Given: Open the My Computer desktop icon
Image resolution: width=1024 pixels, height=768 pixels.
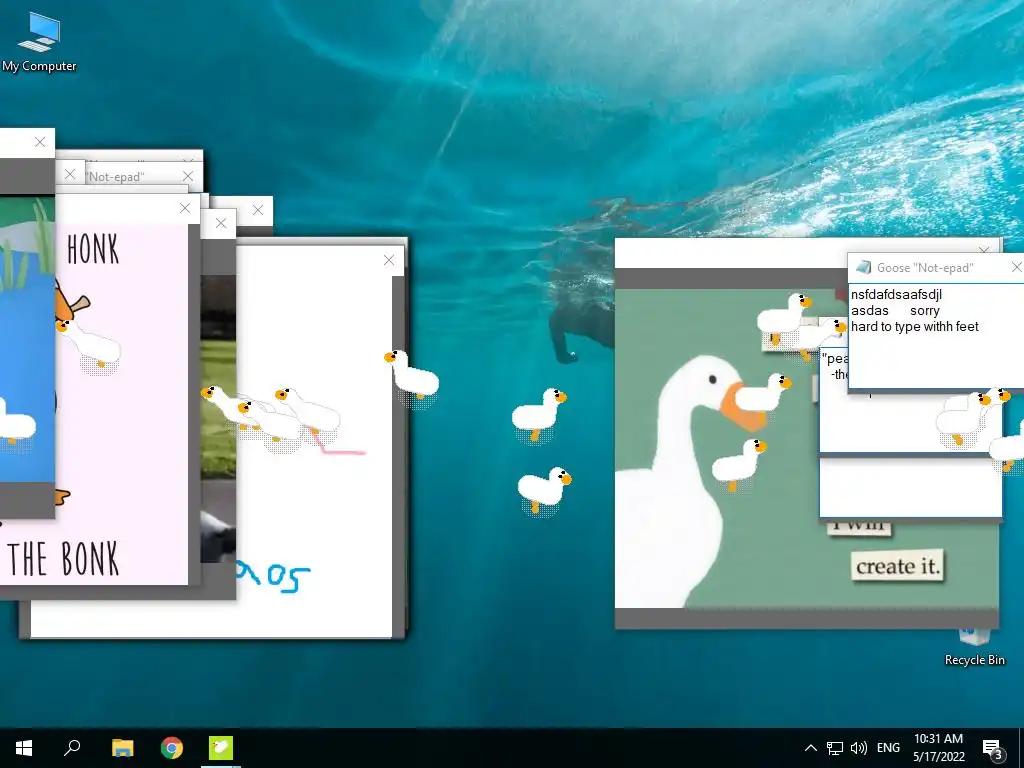Looking at the screenshot, I should click(x=39, y=42).
